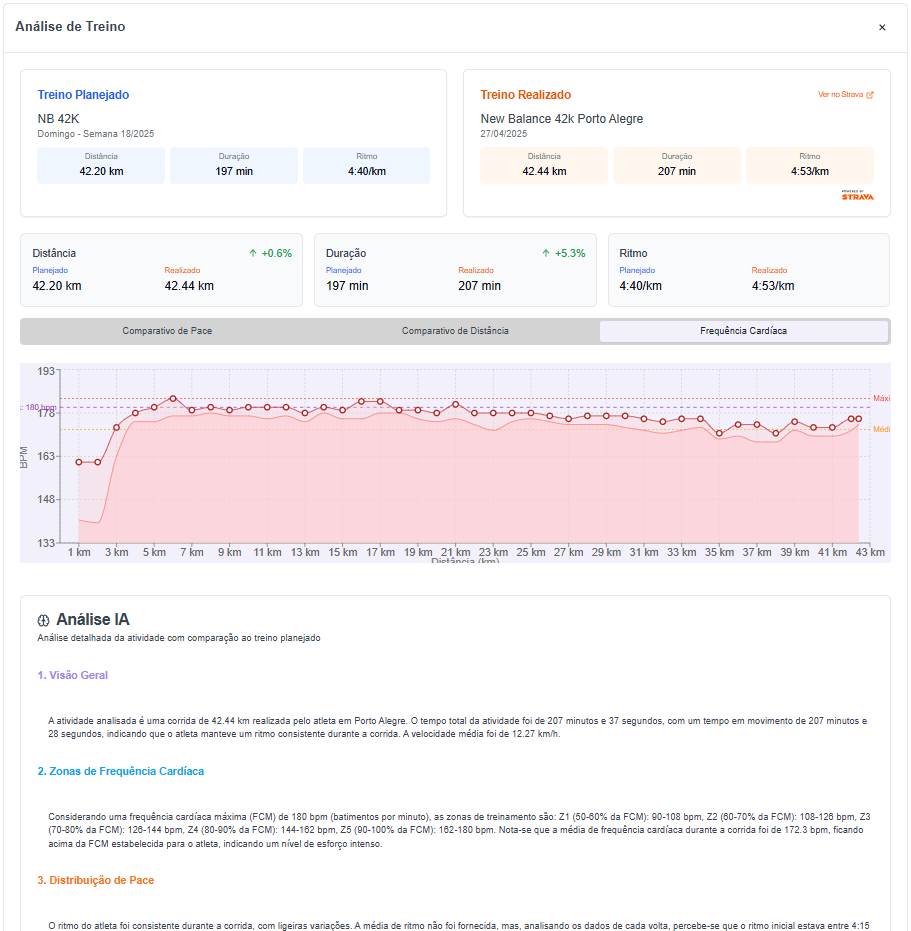Click the last heart rate point at chart end
911x931 pixels.
coord(859,419)
